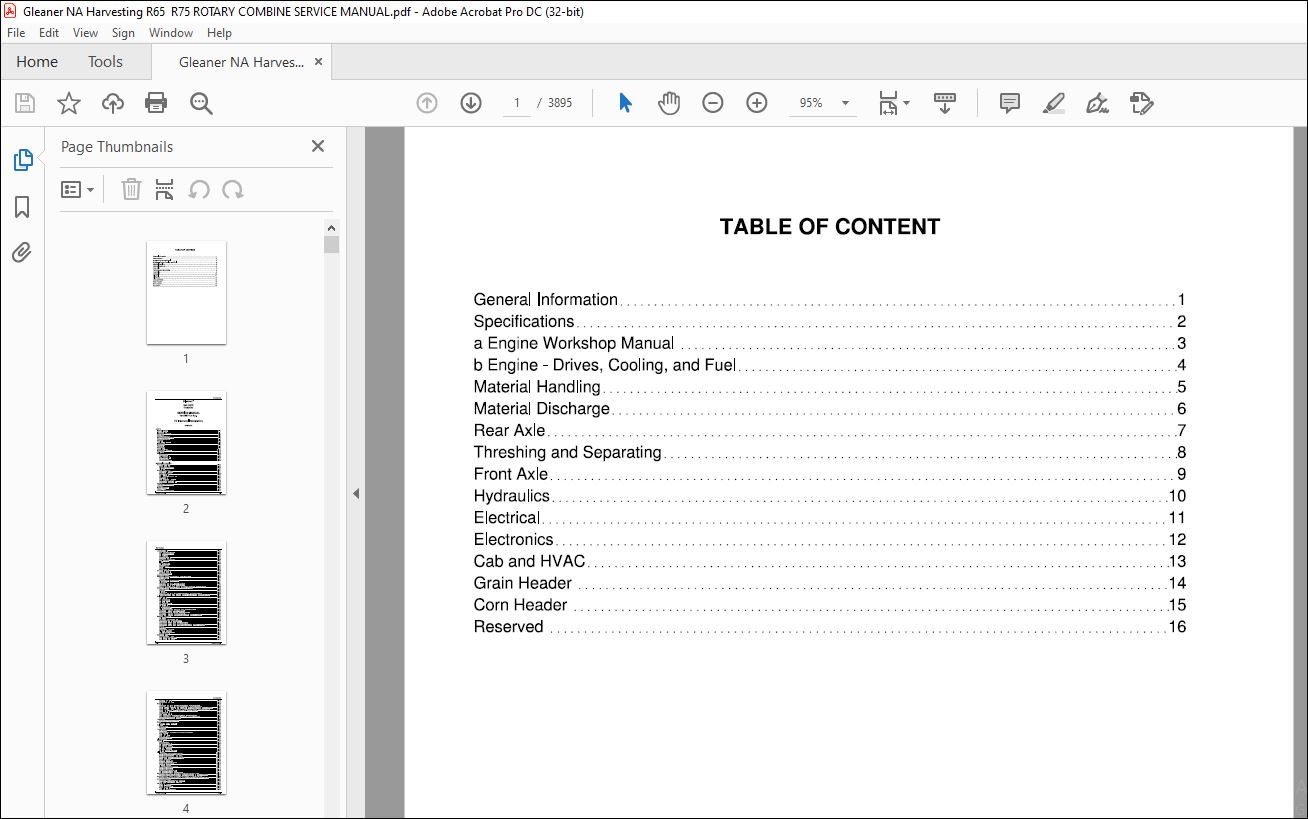Screen dimensions: 1308x819
Task: Activate the Hand pan tool
Action: pos(669,103)
